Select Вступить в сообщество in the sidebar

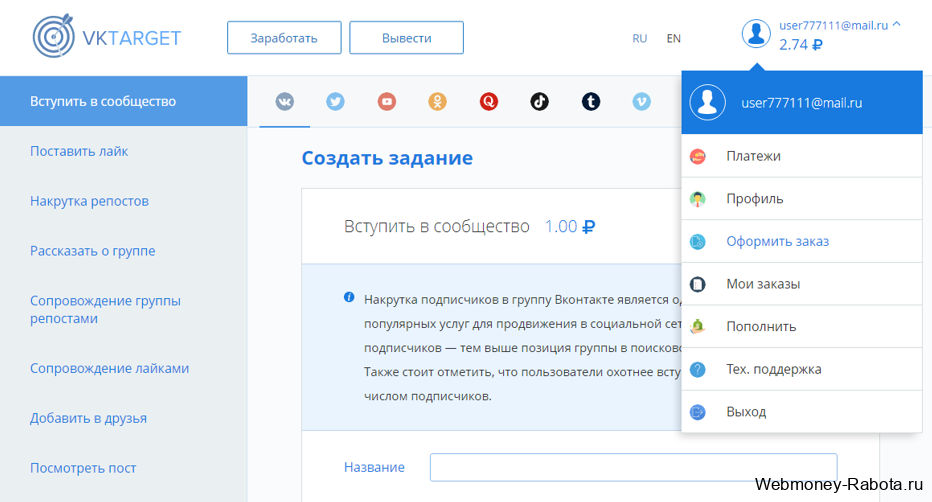point(124,101)
